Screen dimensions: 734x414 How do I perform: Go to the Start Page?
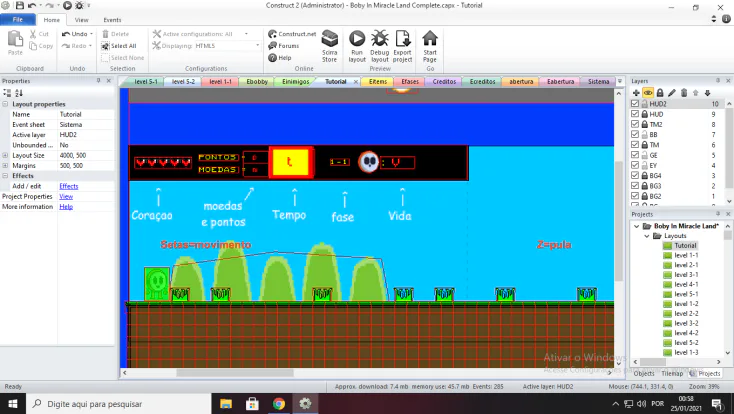pyautogui.click(x=430, y=46)
